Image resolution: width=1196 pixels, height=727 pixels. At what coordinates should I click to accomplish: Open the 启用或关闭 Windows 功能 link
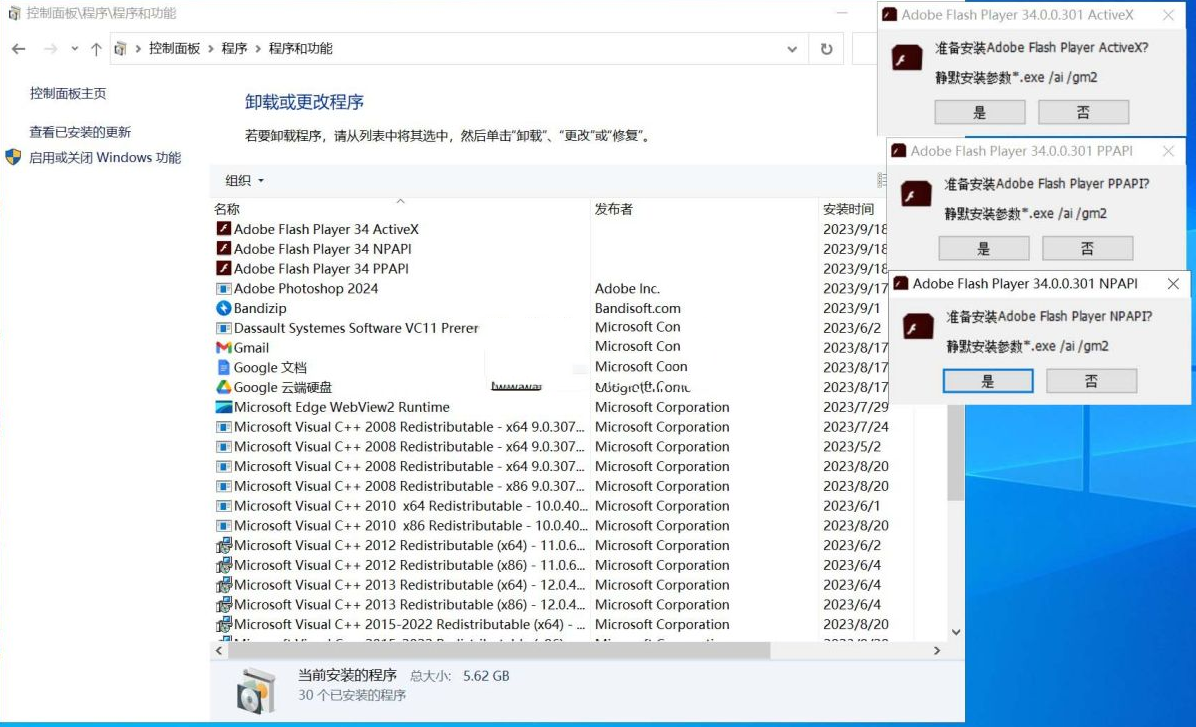tap(105, 157)
